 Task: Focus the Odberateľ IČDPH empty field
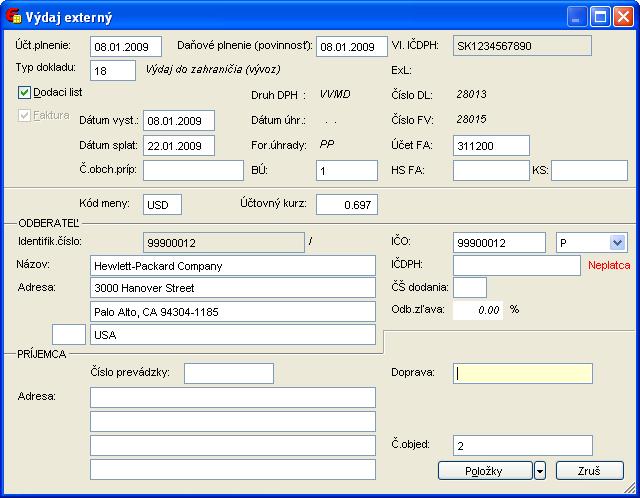coord(517,266)
